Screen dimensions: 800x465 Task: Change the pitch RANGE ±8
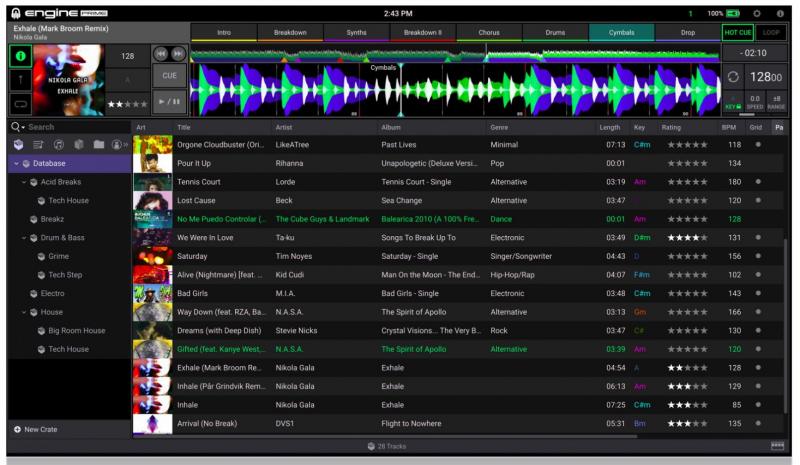776,102
